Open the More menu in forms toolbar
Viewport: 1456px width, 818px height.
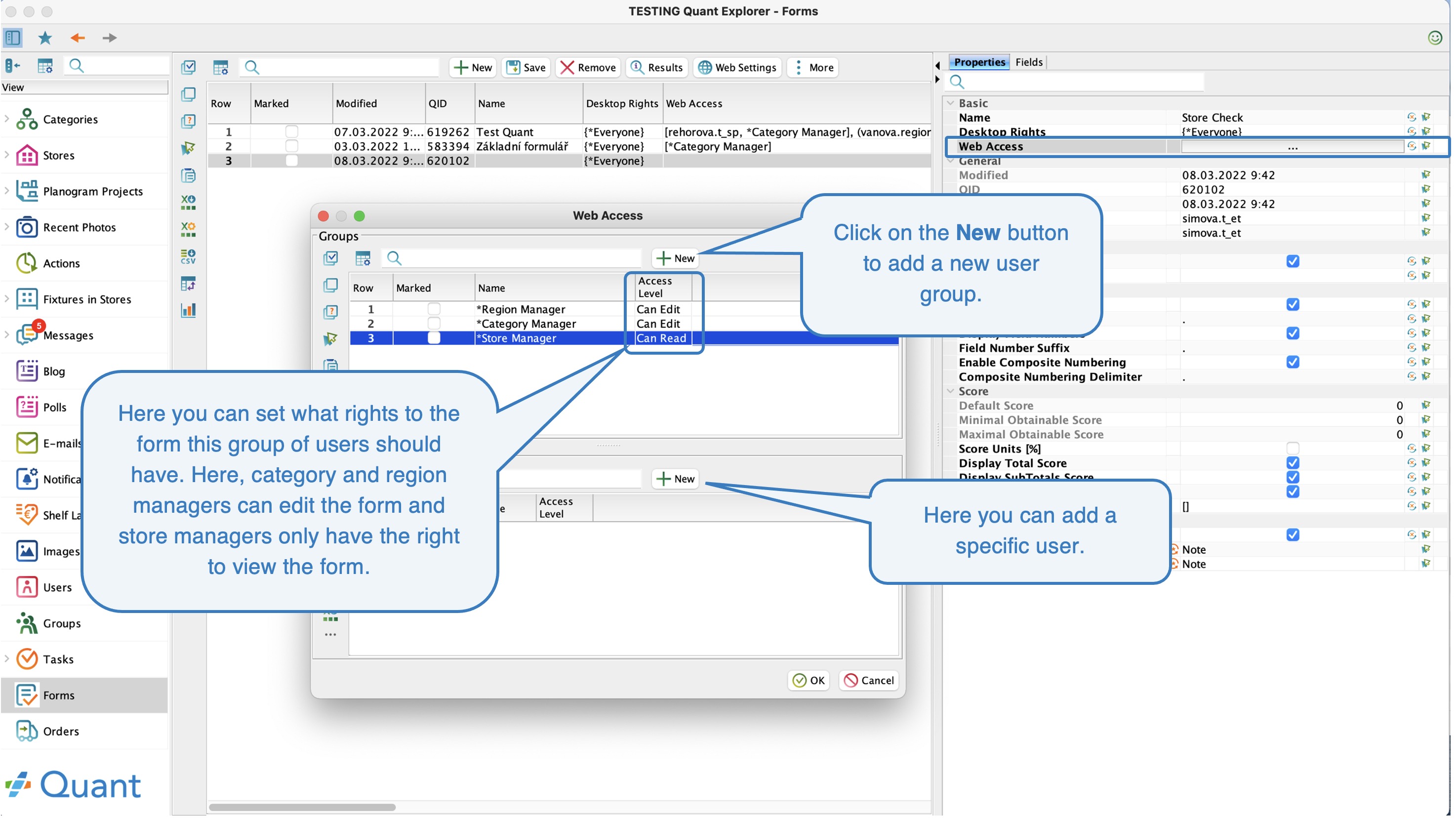813,68
